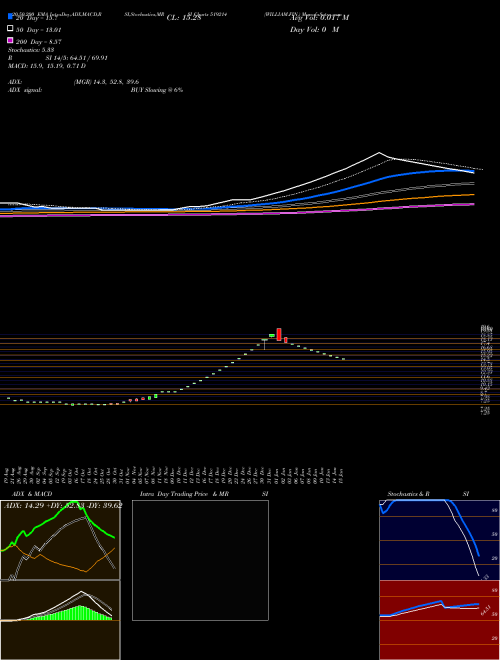Viewport: 500px width, 660px height.
Task: Select the '200 Day = 8.57' label
Action: 39,42
